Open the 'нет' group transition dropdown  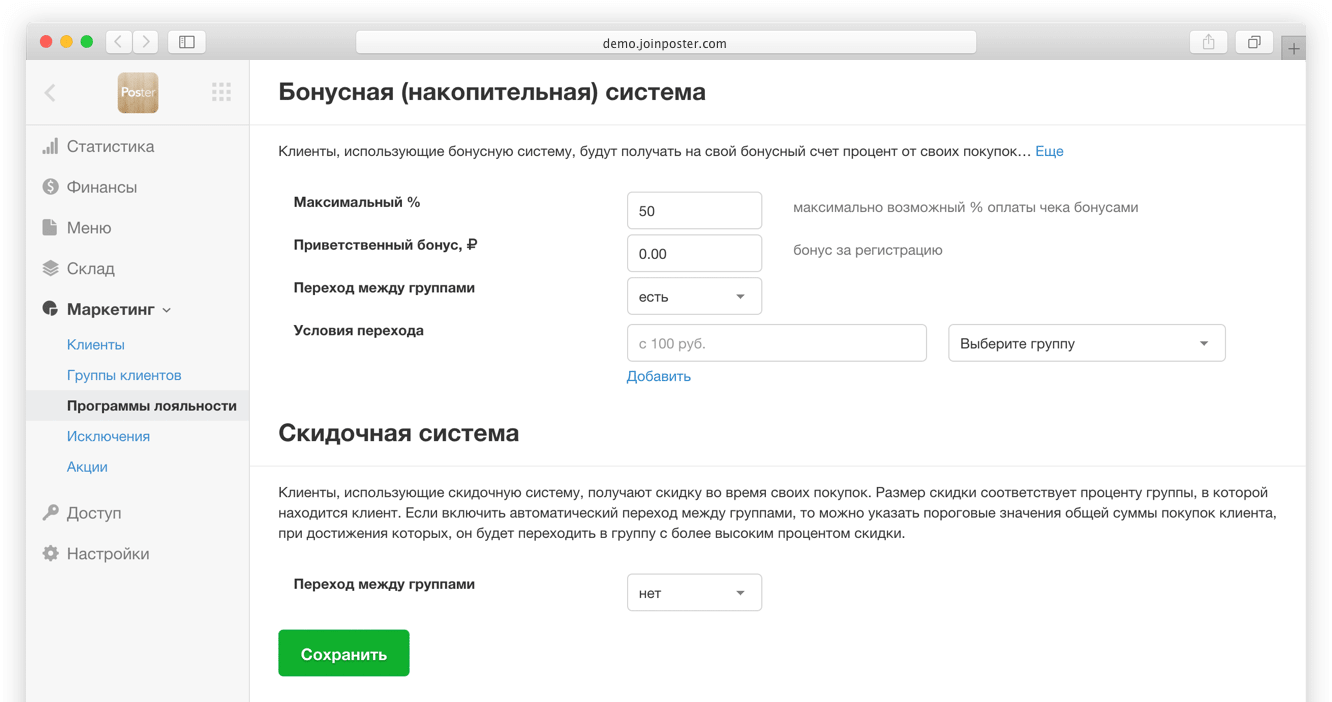(694, 593)
